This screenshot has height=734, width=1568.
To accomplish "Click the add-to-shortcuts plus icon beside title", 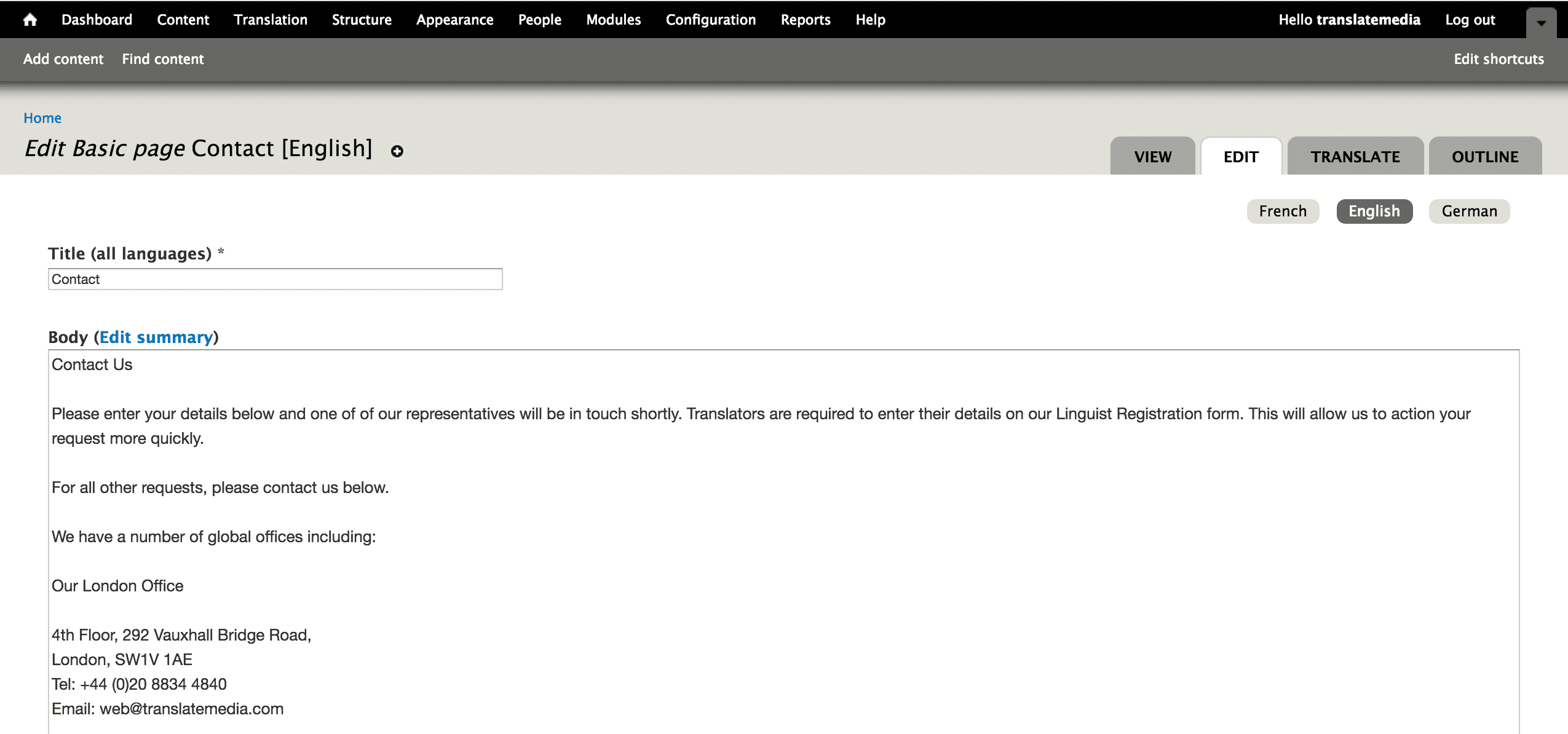I will (x=397, y=151).
